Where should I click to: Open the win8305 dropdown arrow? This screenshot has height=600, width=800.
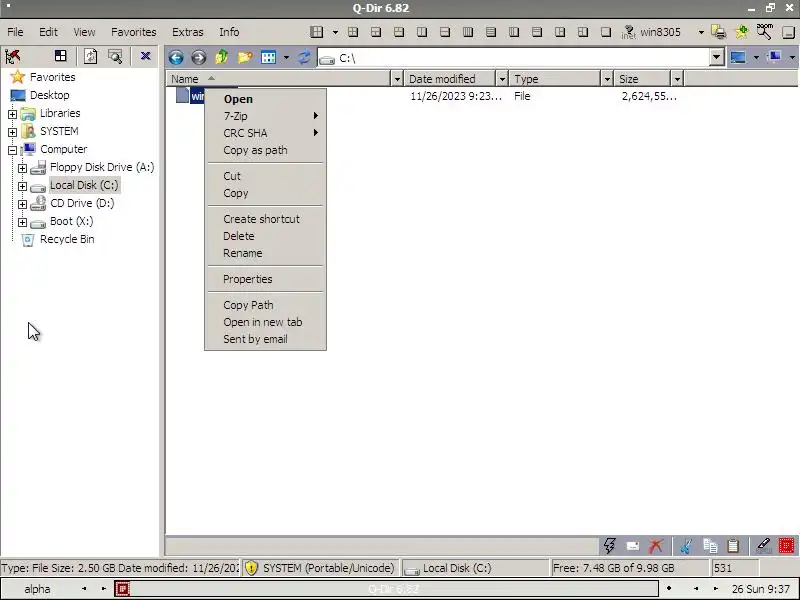coord(701,32)
